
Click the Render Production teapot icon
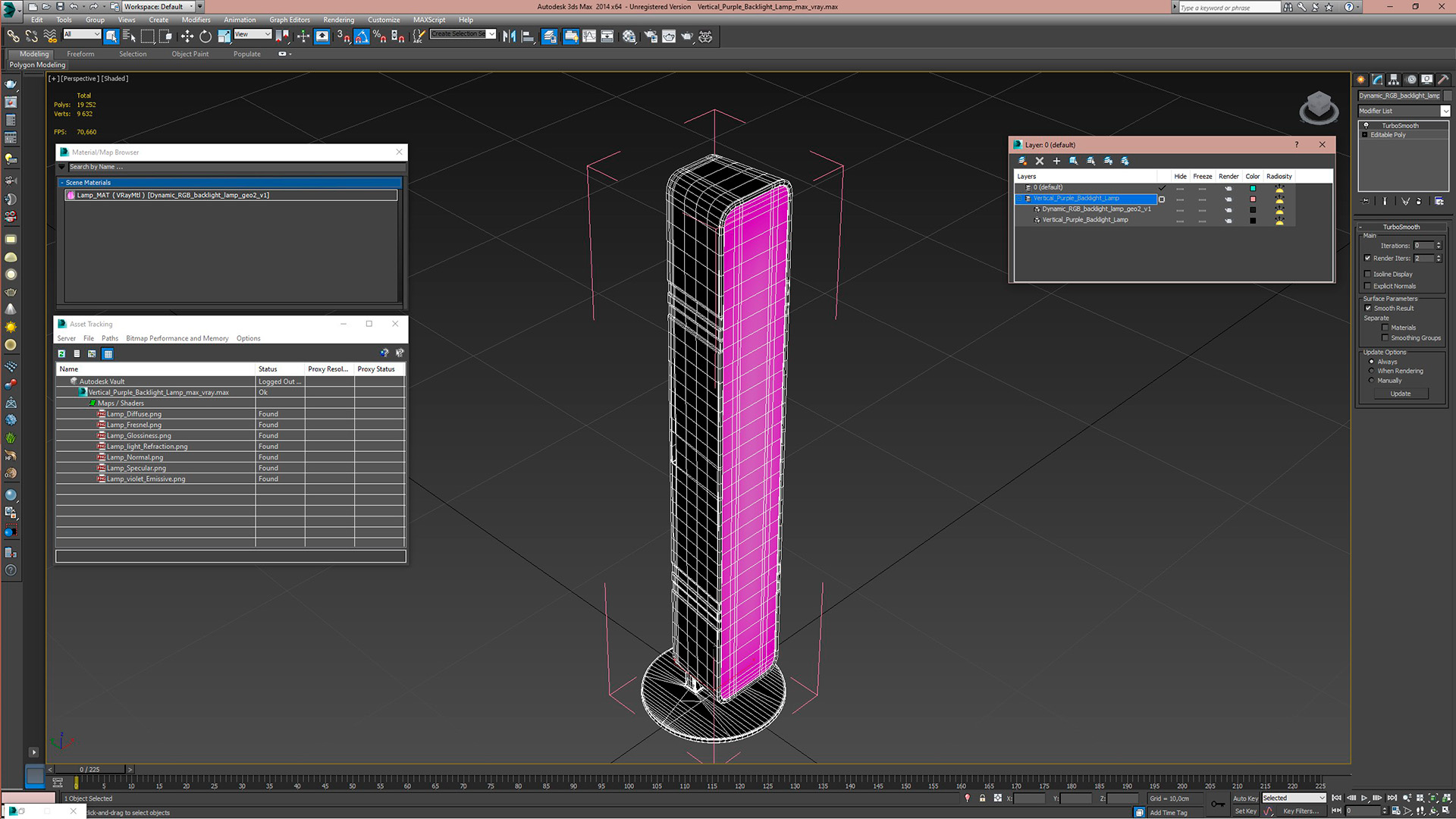(x=687, y=36)
